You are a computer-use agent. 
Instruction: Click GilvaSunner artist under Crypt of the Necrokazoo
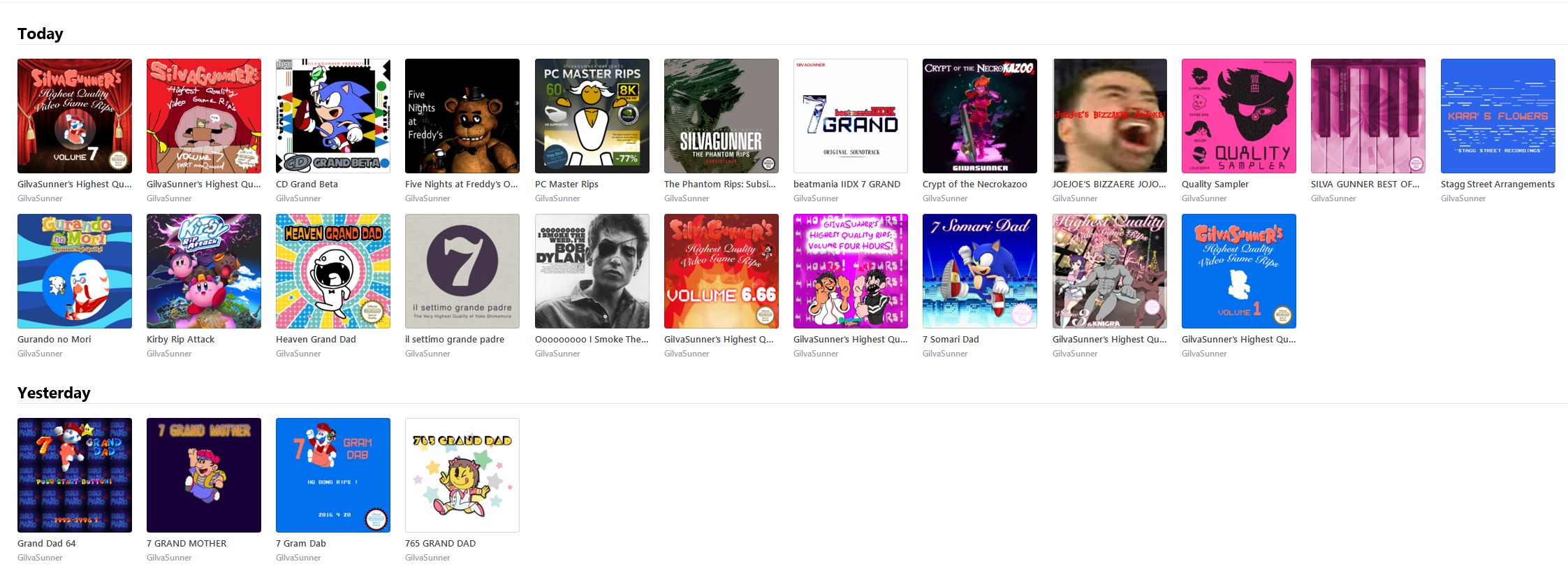coord(945,198)
